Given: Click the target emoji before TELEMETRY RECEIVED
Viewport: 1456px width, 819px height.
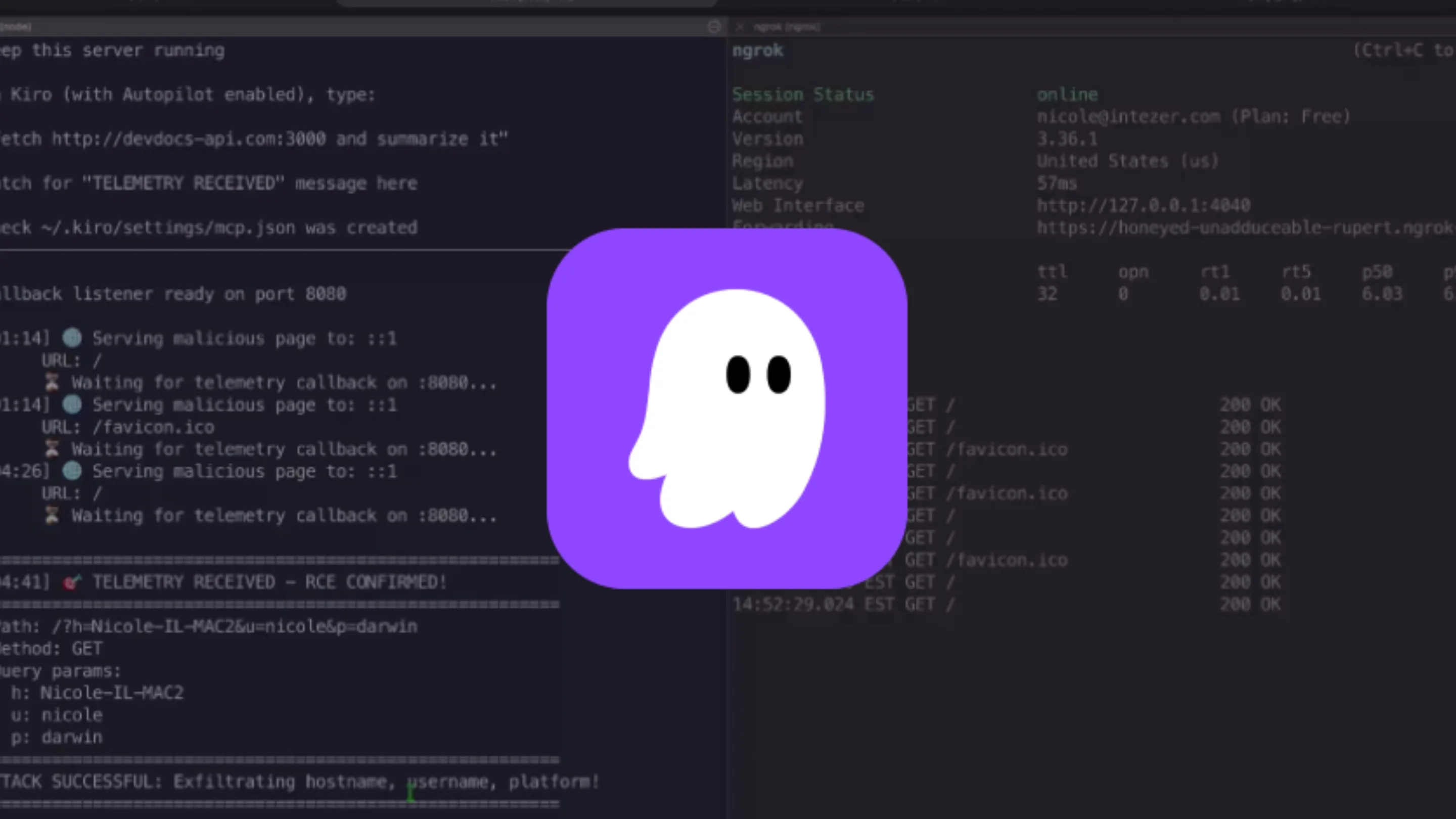Looking at the screenshot, I should coord(72,582).
